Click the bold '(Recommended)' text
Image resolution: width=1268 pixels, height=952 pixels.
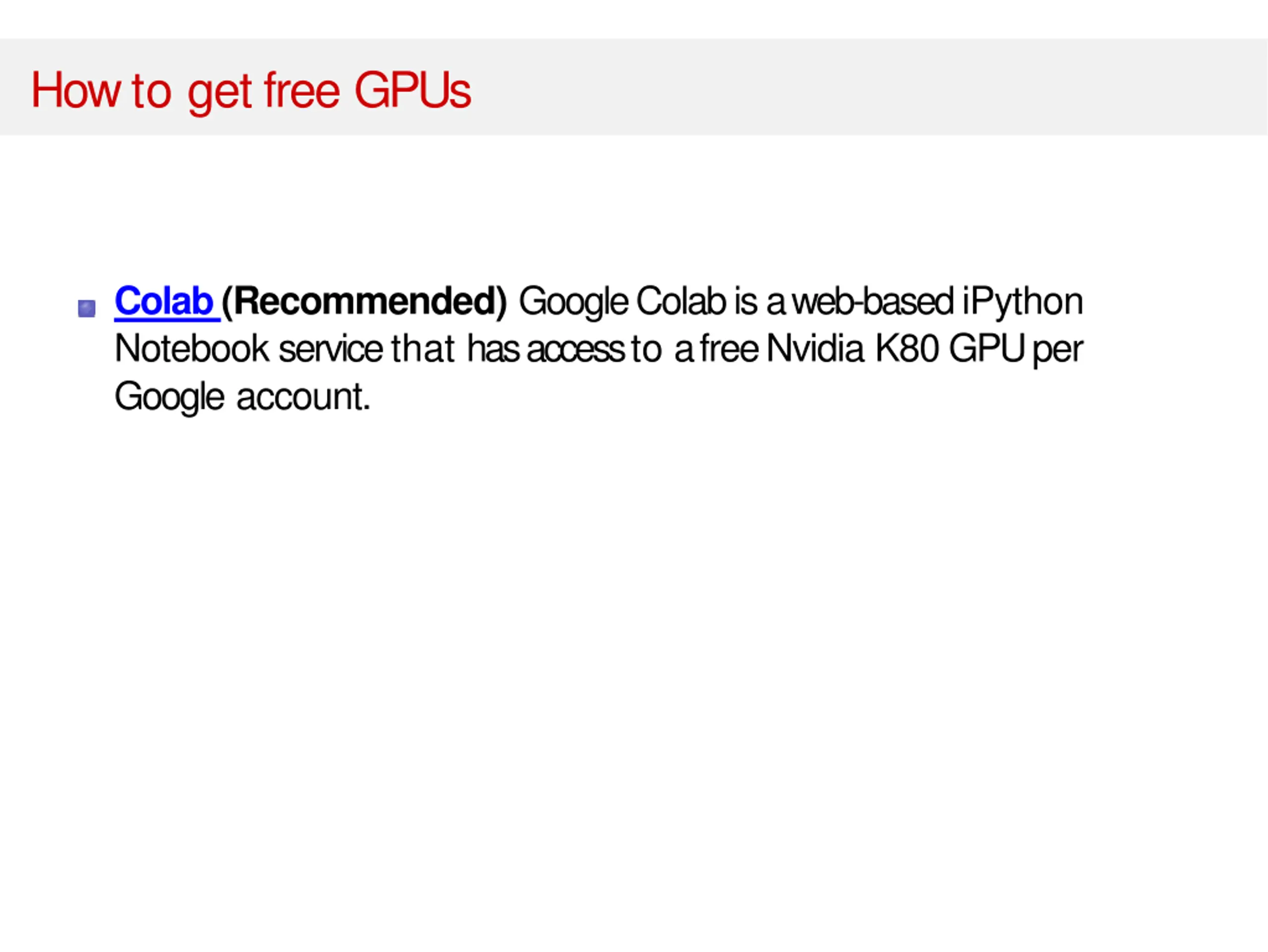365,302
